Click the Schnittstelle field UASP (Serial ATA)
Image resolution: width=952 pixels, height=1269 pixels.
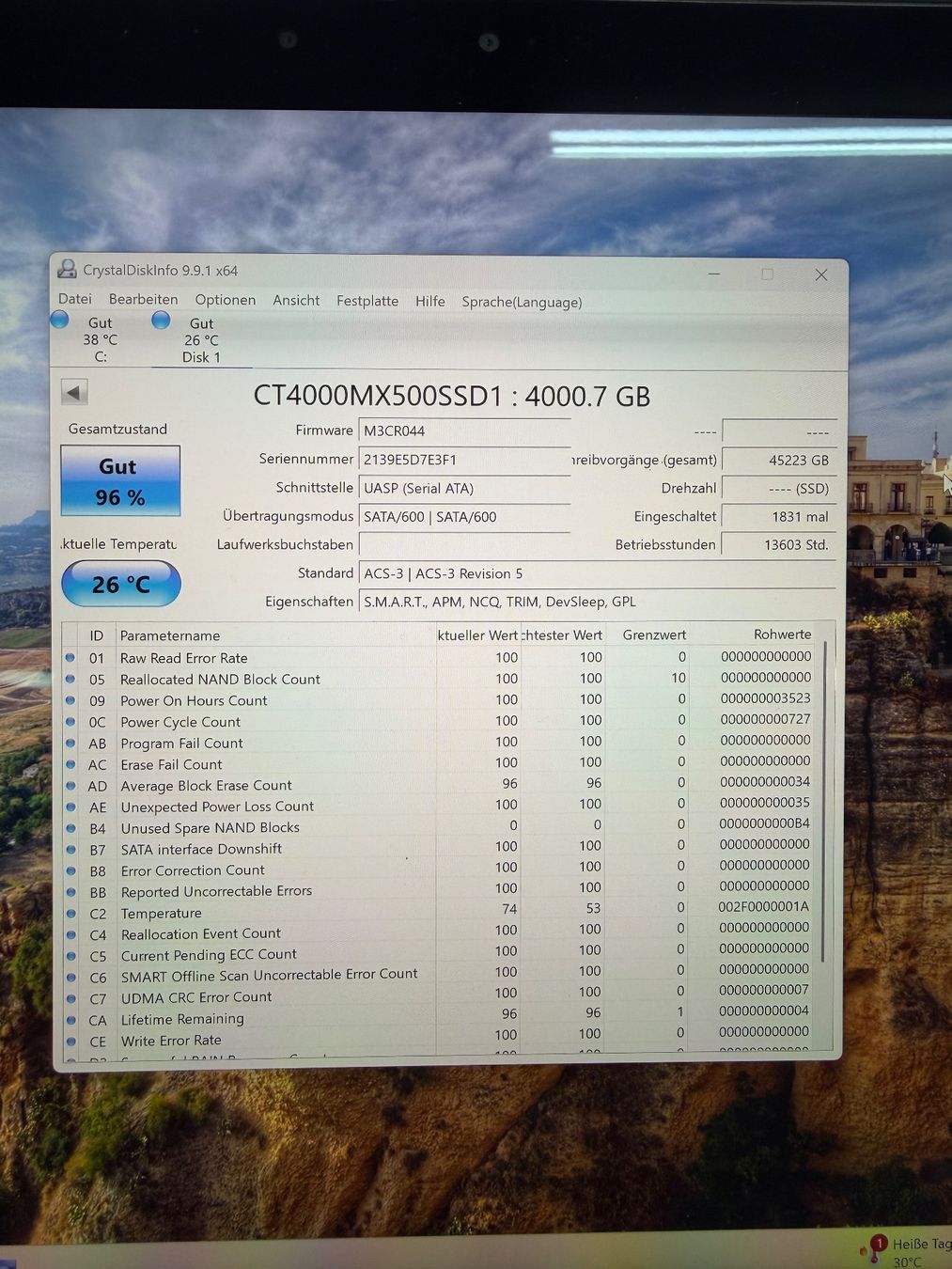464,488
